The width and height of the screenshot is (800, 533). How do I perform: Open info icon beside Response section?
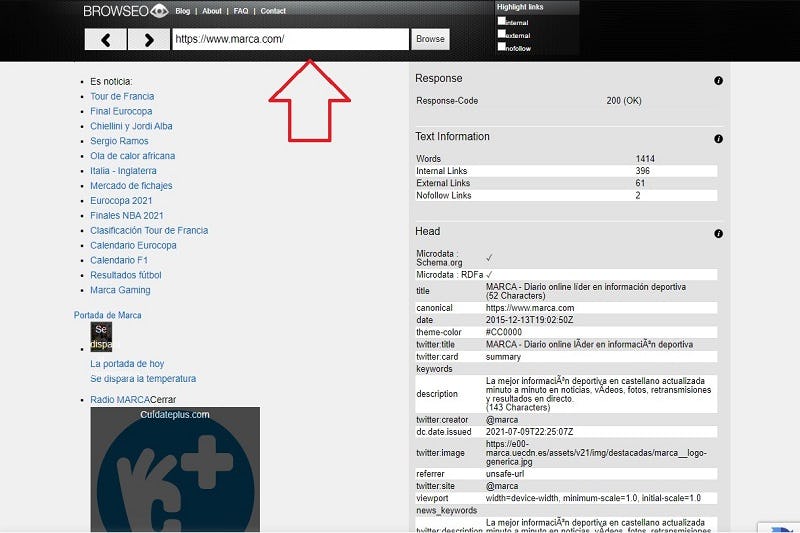[718, 81]
